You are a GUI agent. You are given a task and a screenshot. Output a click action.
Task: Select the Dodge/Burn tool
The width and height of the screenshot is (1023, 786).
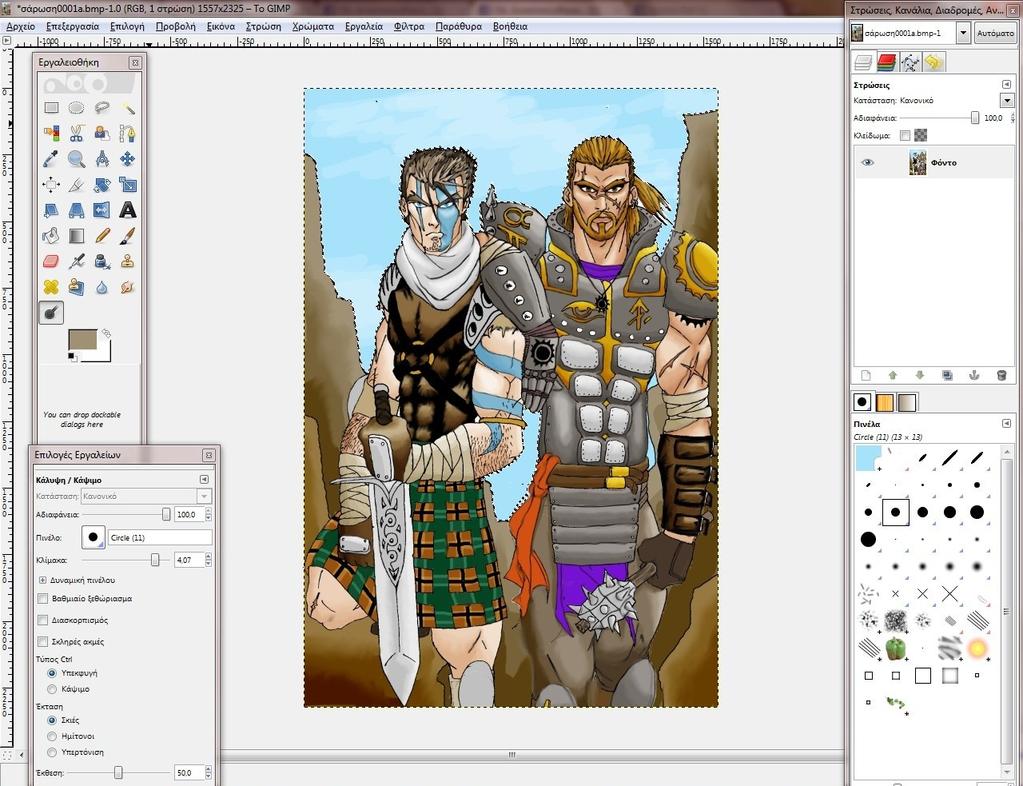(51, 313)
